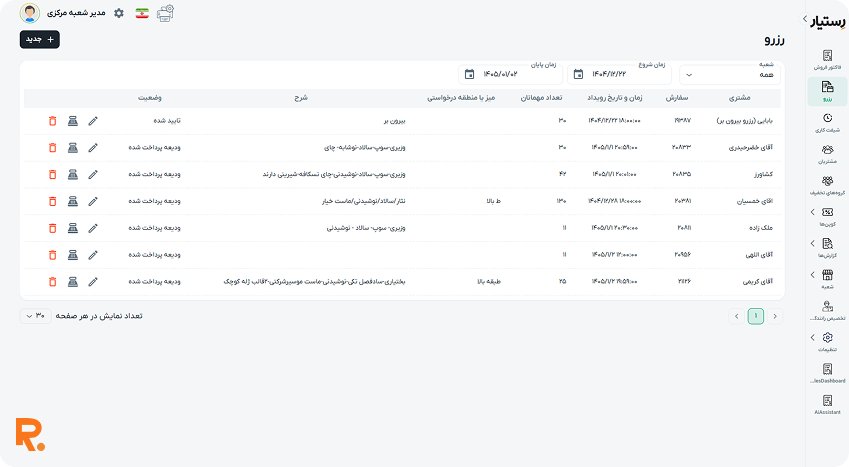Click the user avatar in the header
The height and width of the screenshot is (467, 849).
30,13
